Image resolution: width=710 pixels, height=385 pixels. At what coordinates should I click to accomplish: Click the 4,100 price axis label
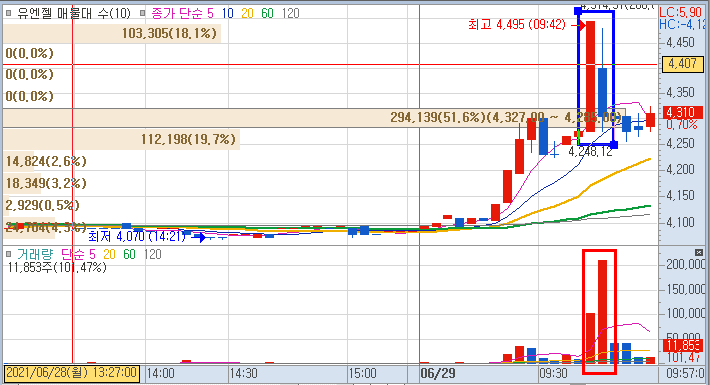[680, 222]
